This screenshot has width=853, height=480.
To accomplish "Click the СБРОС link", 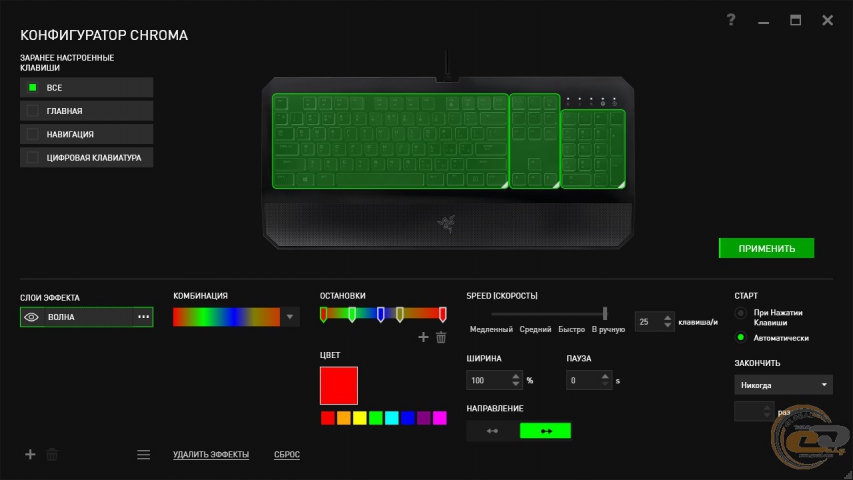I will tap(287, 454).
